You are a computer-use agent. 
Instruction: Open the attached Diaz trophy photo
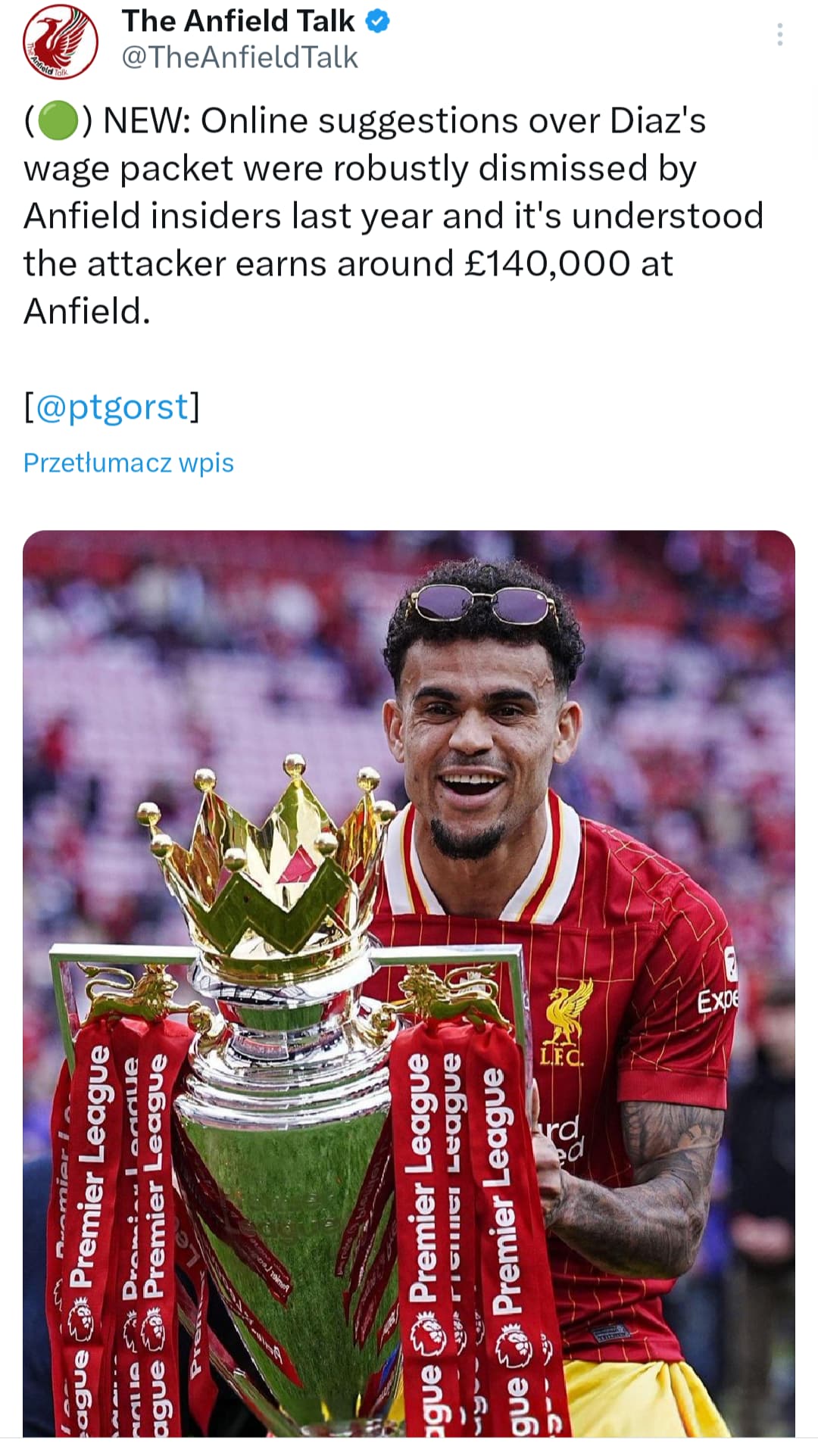tap(409, 983)
